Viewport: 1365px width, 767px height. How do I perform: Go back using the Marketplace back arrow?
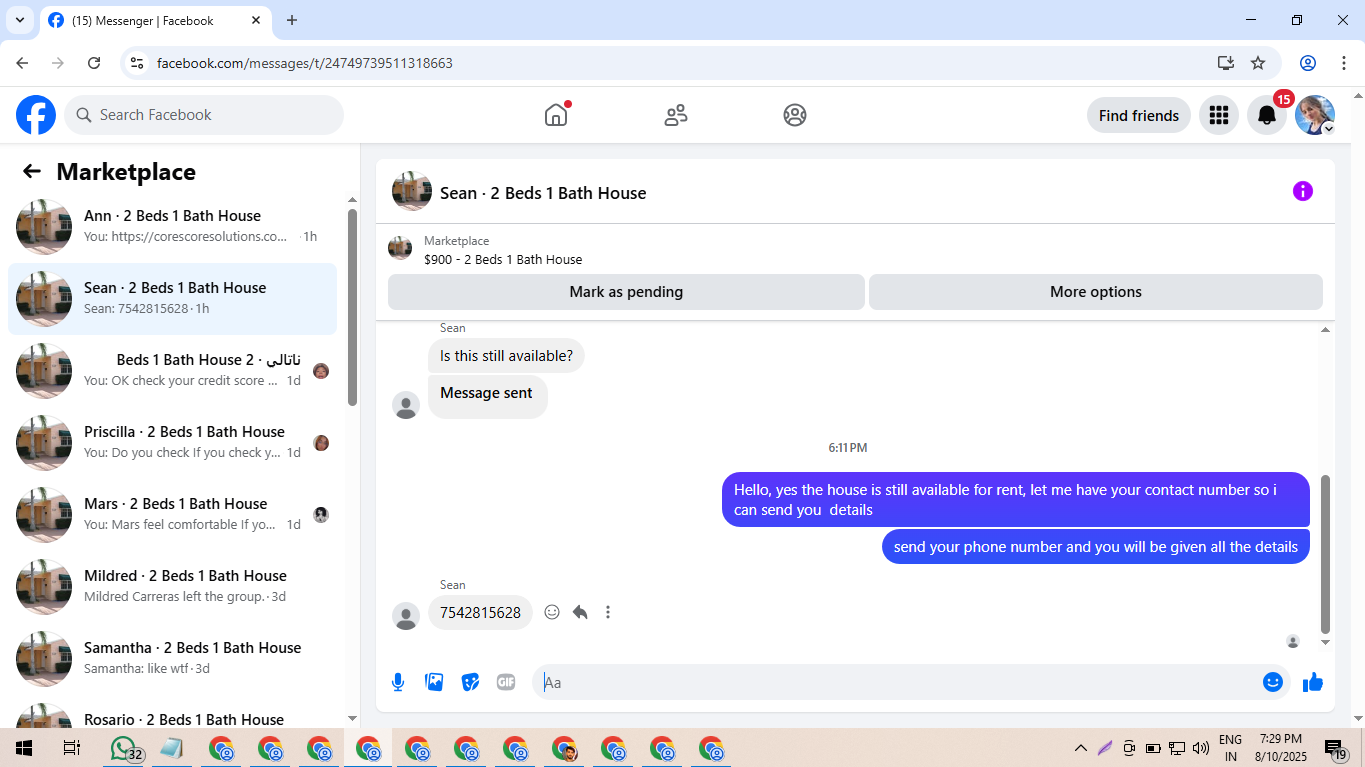32,172
